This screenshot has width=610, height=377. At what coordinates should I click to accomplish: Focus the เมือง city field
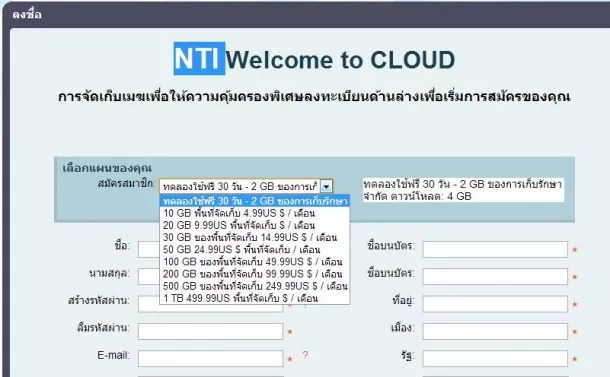click(495, 331)
